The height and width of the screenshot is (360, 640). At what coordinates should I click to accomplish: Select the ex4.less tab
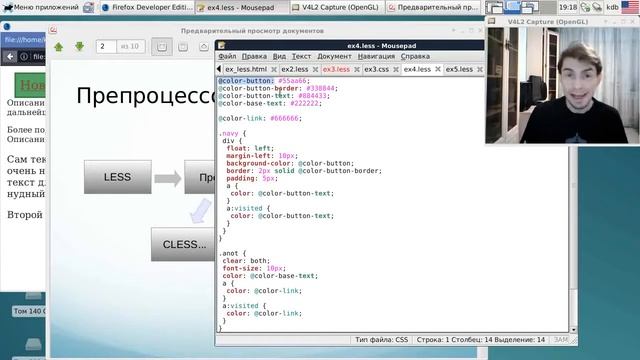click(x=417, y=69)
